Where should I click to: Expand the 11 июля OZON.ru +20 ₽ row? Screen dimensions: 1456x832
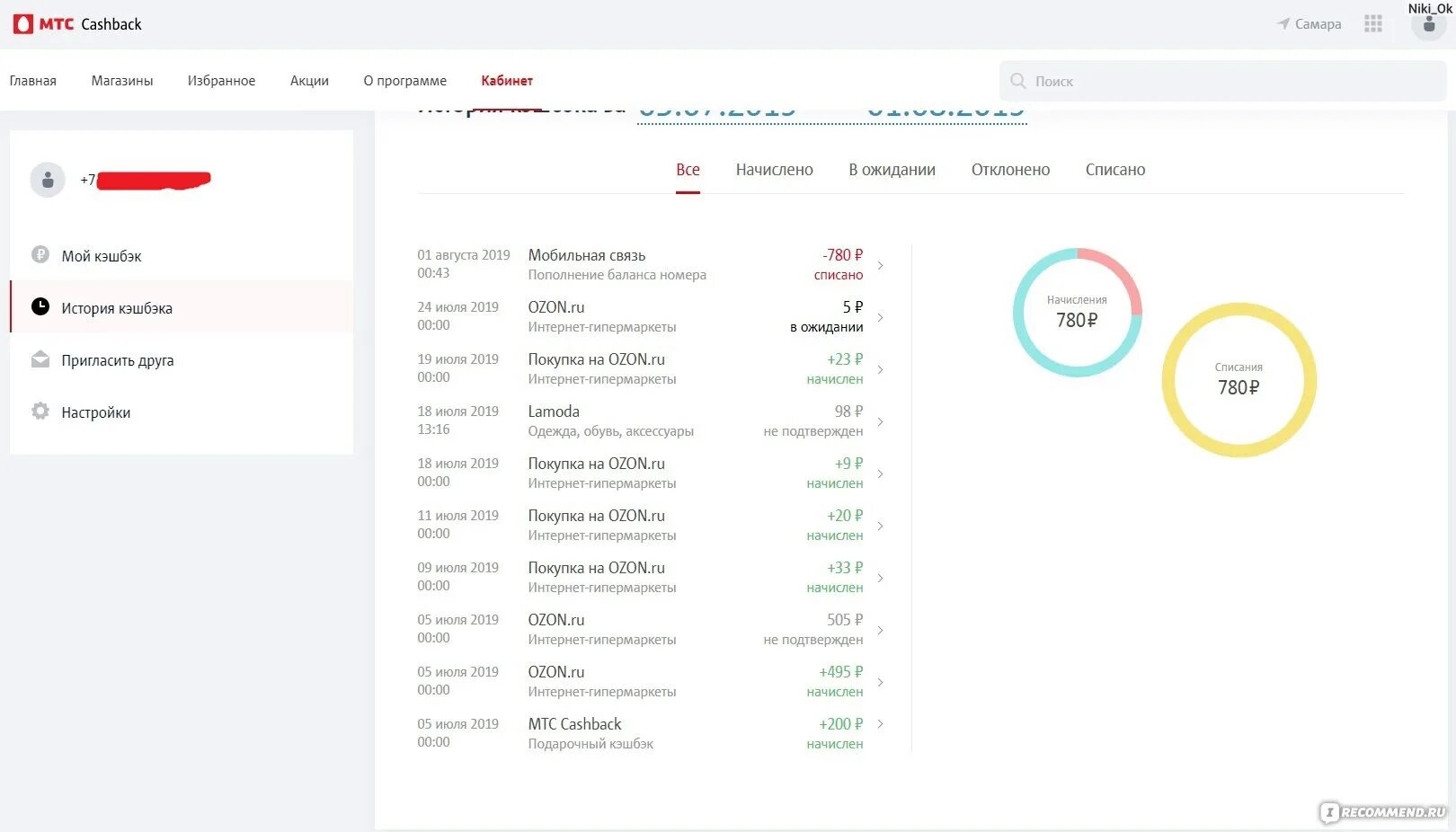pos(880,526)
